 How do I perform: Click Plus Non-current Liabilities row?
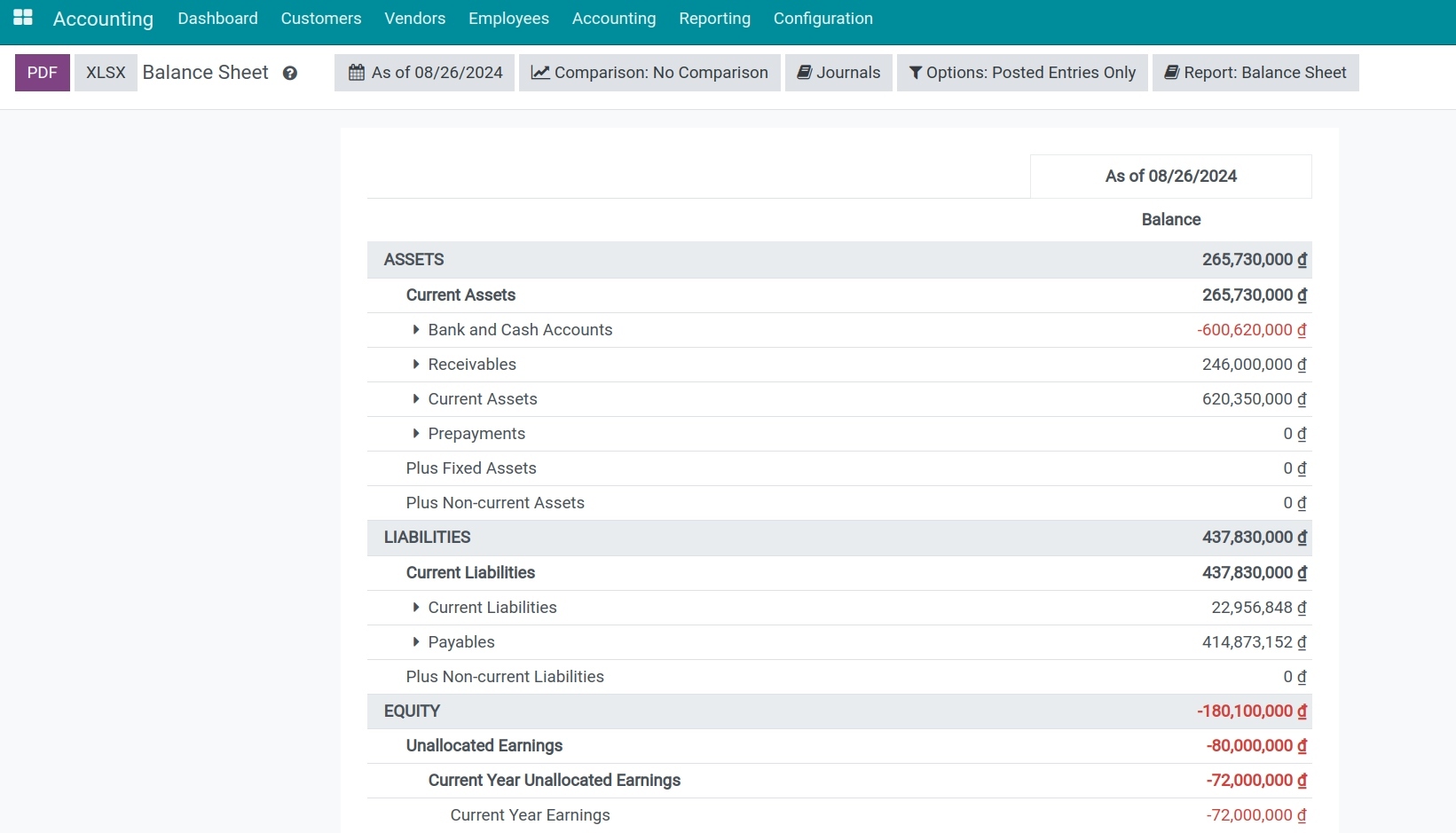(839, 677)
